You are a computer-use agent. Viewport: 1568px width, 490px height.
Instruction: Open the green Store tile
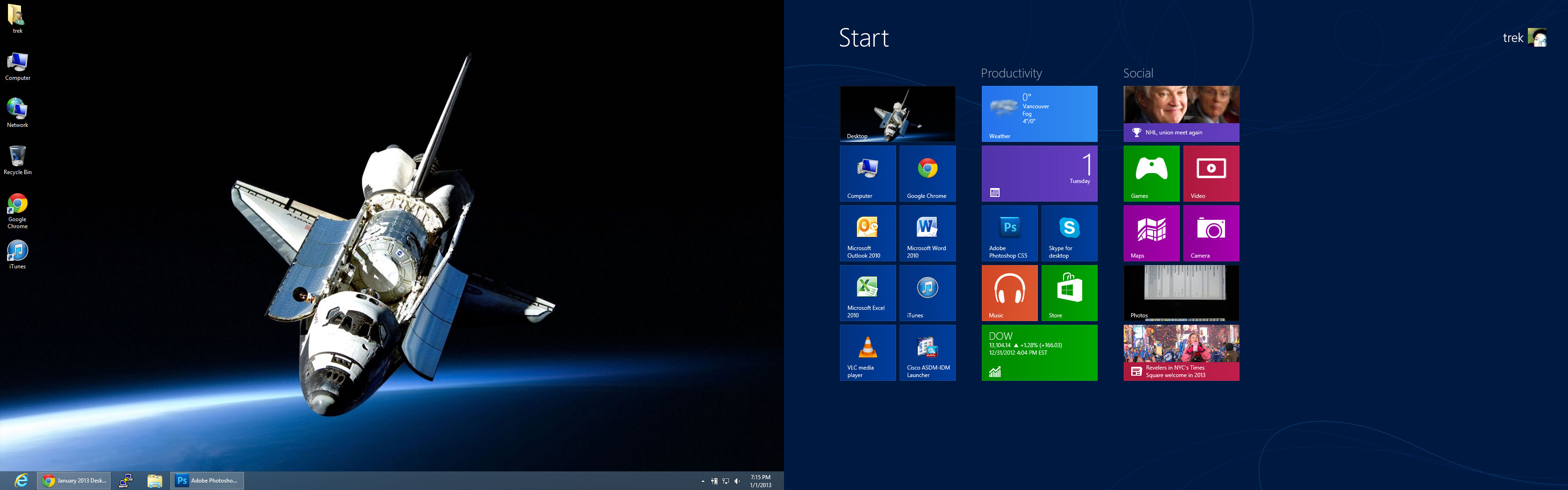click(x=1069, y=293)
